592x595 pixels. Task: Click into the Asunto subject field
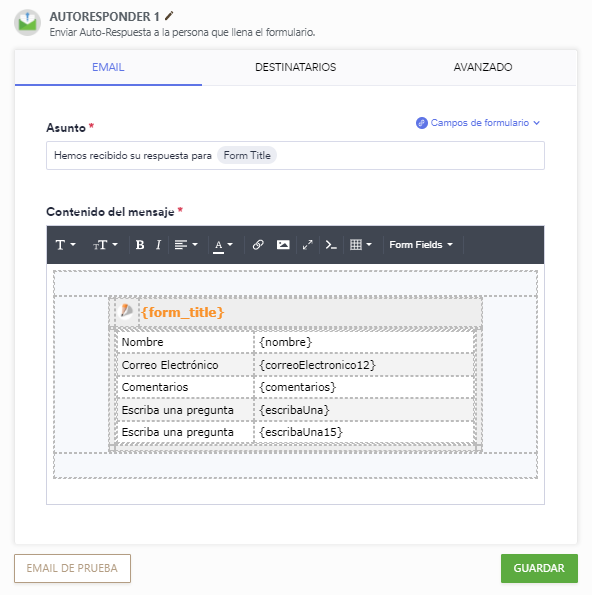click(x=295, y=156)
